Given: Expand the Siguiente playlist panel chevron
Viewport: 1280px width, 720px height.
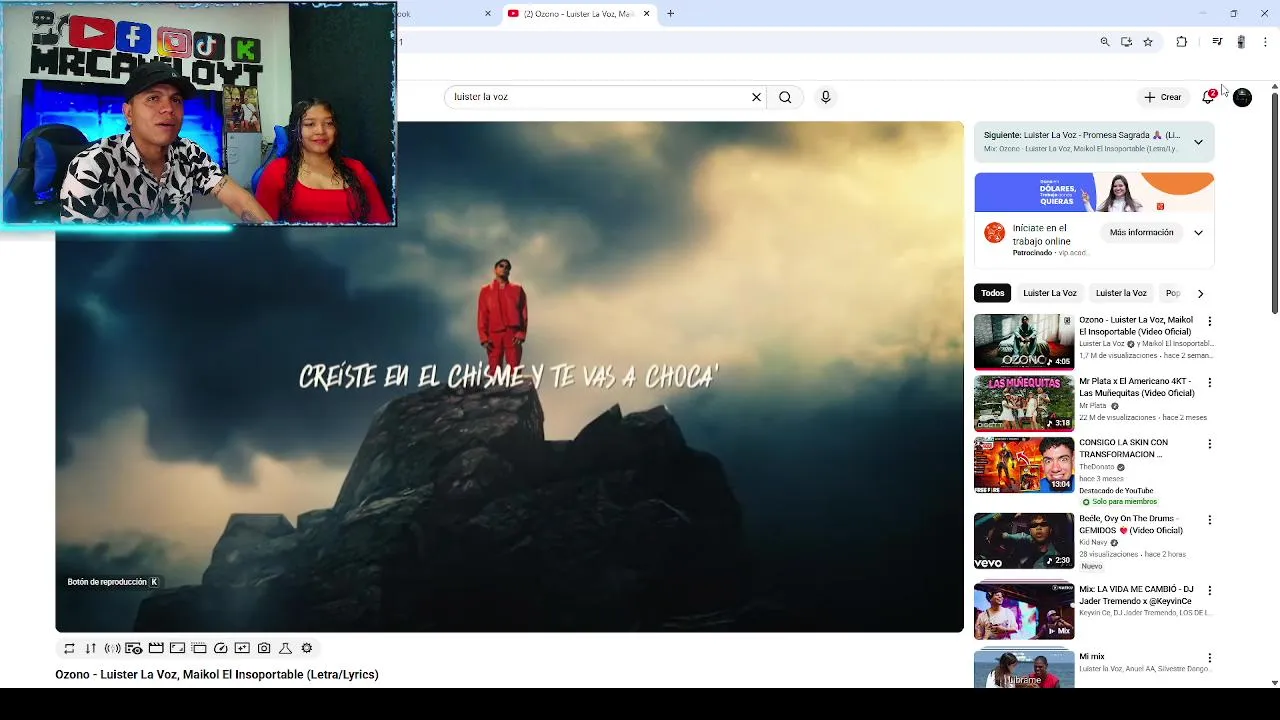Looking at the screenshot, I should pos(1198,142).
